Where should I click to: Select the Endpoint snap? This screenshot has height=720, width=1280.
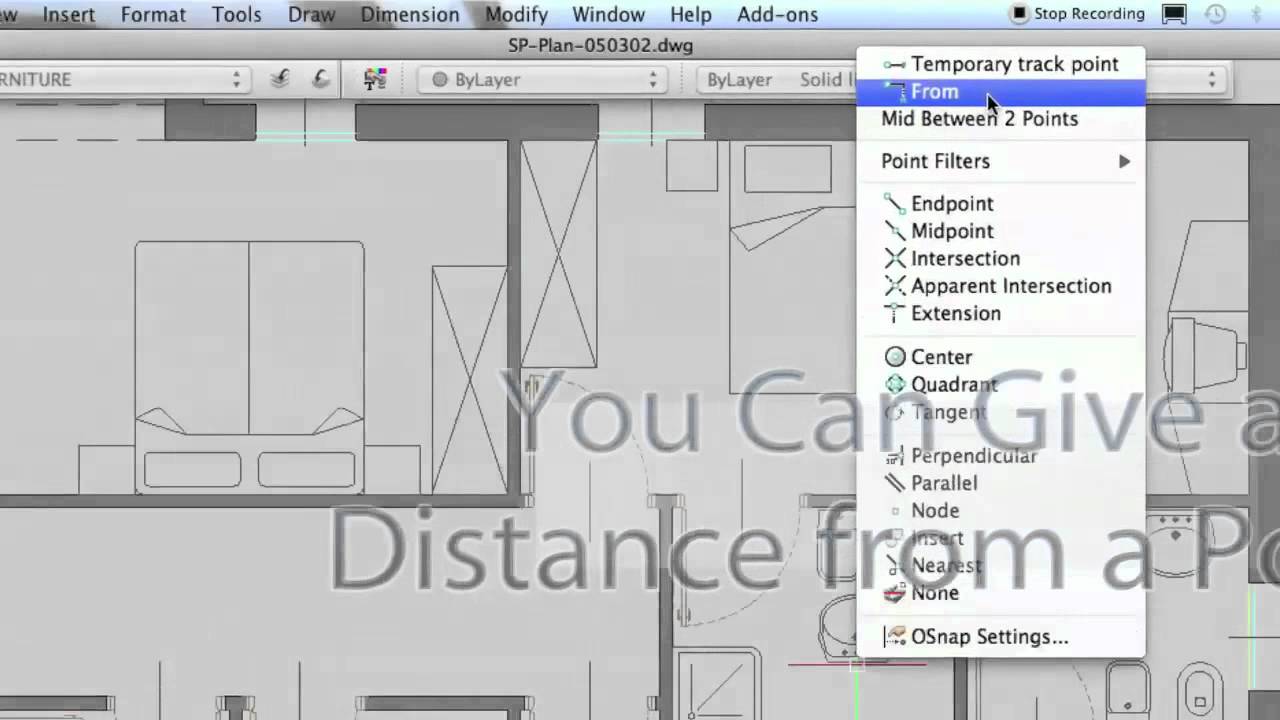[1001, 204]
